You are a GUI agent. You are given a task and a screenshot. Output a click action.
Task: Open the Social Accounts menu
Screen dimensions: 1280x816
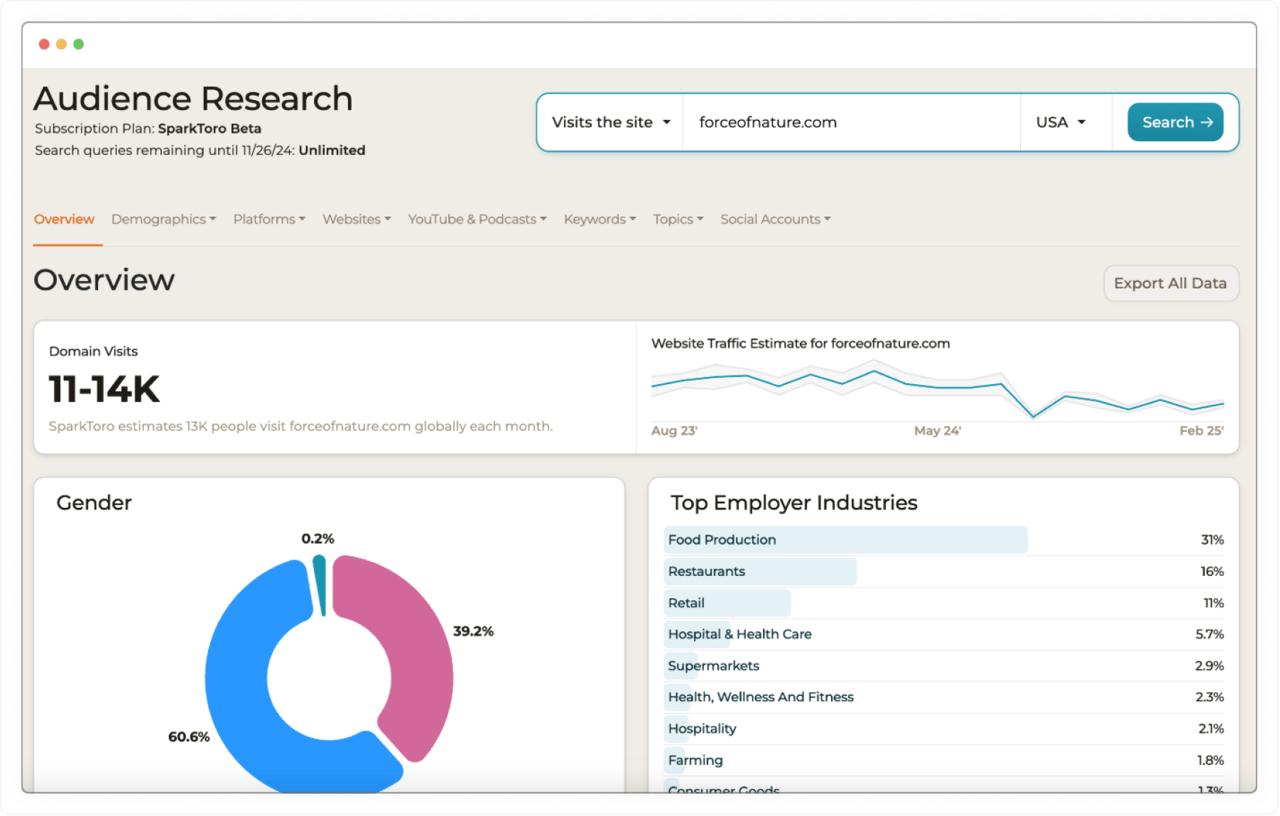click(x=775, y=219)
